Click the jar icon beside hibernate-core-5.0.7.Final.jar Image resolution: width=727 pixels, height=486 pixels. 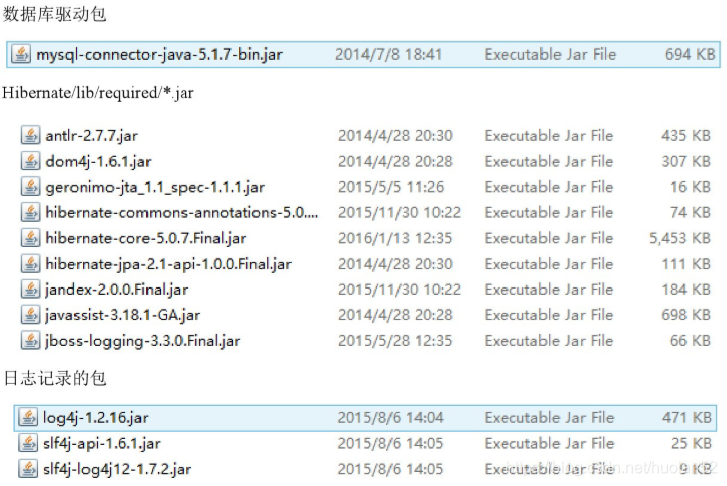tap(30, 238)
